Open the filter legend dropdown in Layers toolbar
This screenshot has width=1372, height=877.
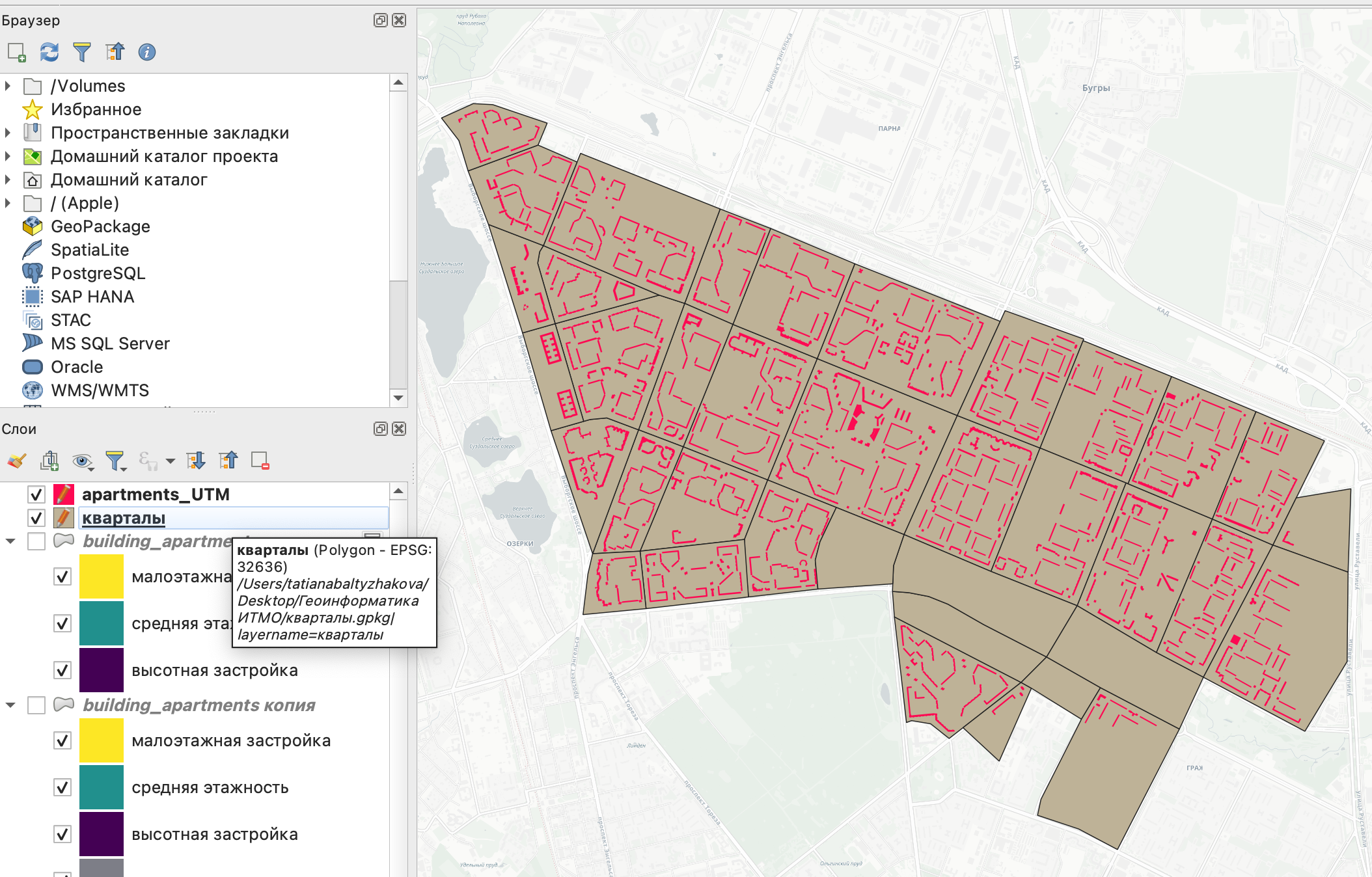point(117,461)
